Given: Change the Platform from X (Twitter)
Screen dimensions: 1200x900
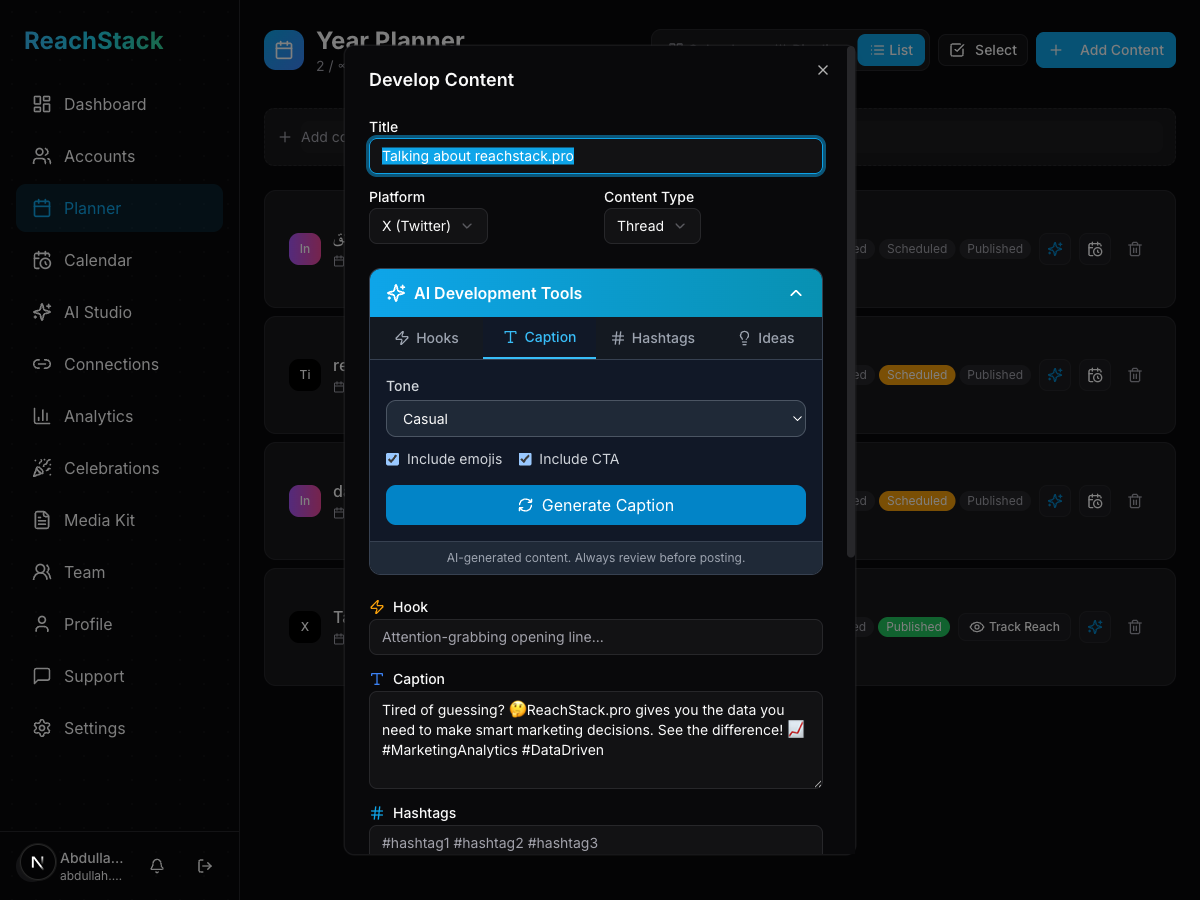Looking at the screenshot, I should click(428, 226).
